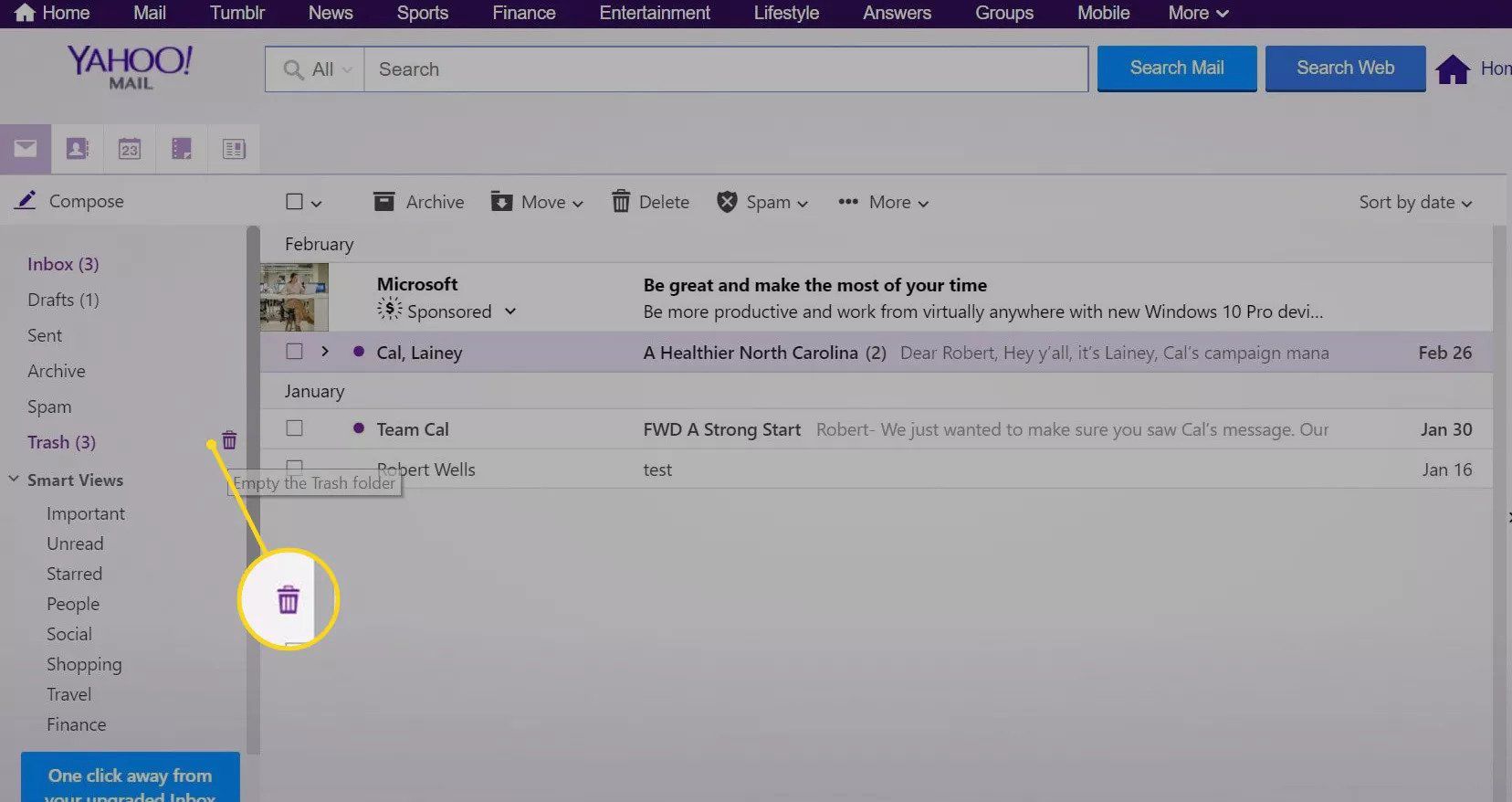Screen dimensions: 1512x802
Task: Open the FWD A Strong Start email
Action: coord(877,428)
